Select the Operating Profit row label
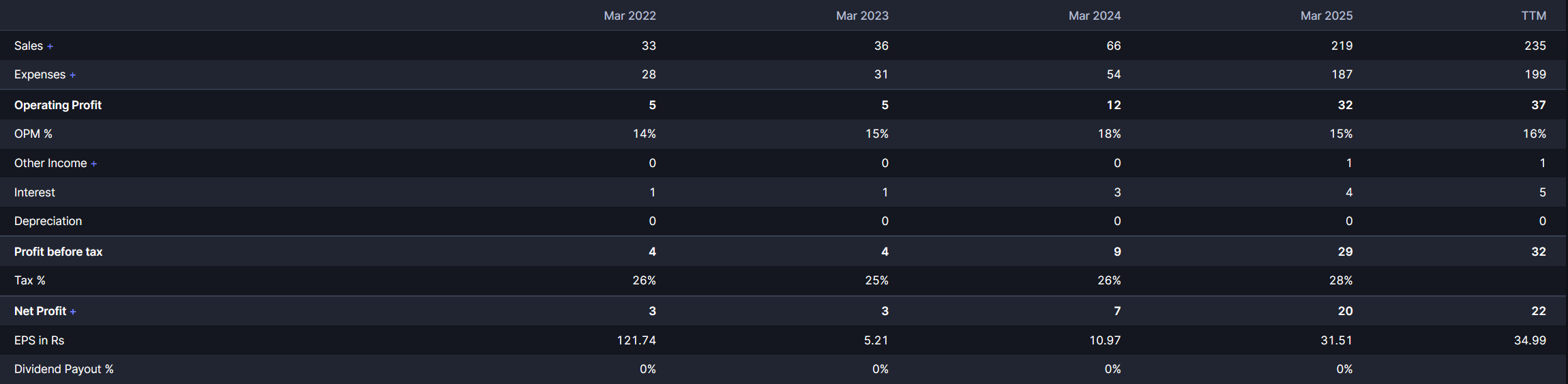This screenshot has width=1568, height=384. click(x=58, y=105)
